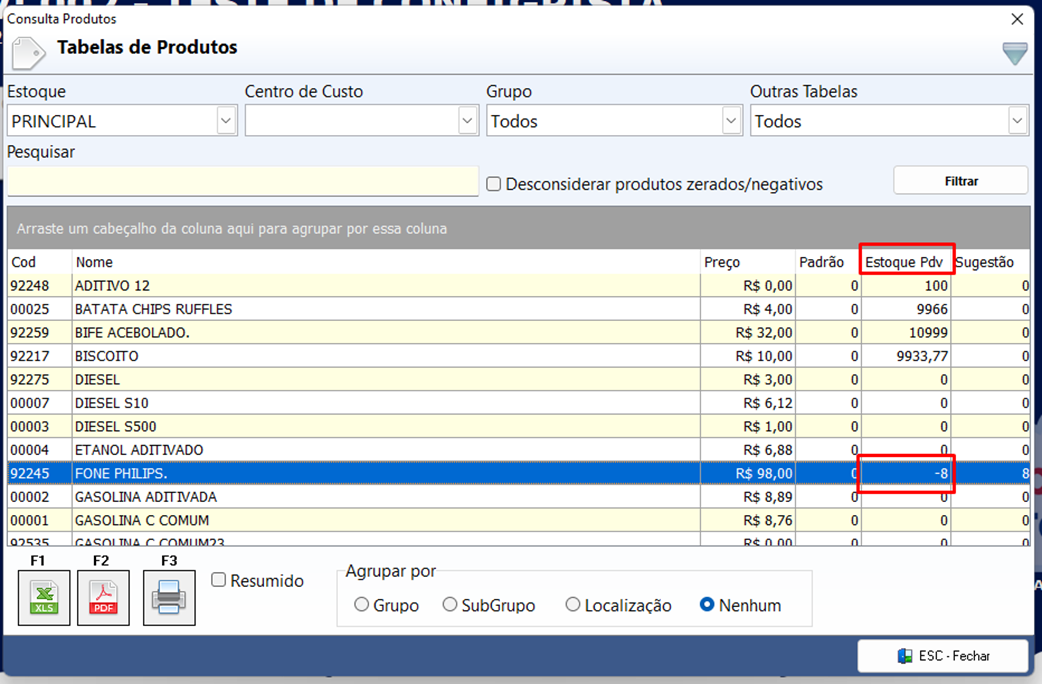The width and height of the screenshot is (1042, 684).
Task: Click the product tag icon beside Tabelas de Produtos
Action: click(29, 53)
